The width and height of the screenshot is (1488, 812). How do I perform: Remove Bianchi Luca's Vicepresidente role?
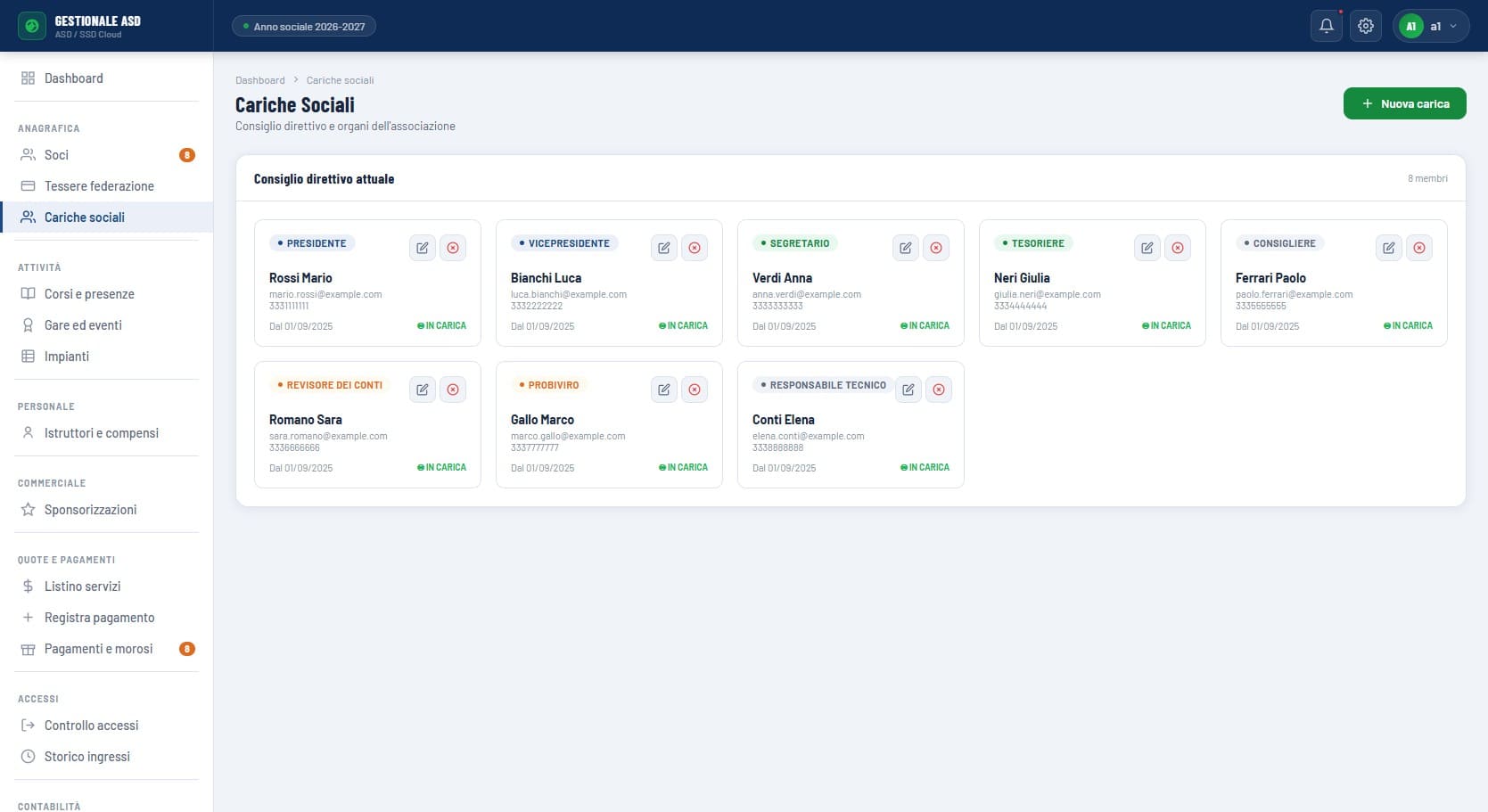(695, 248)
